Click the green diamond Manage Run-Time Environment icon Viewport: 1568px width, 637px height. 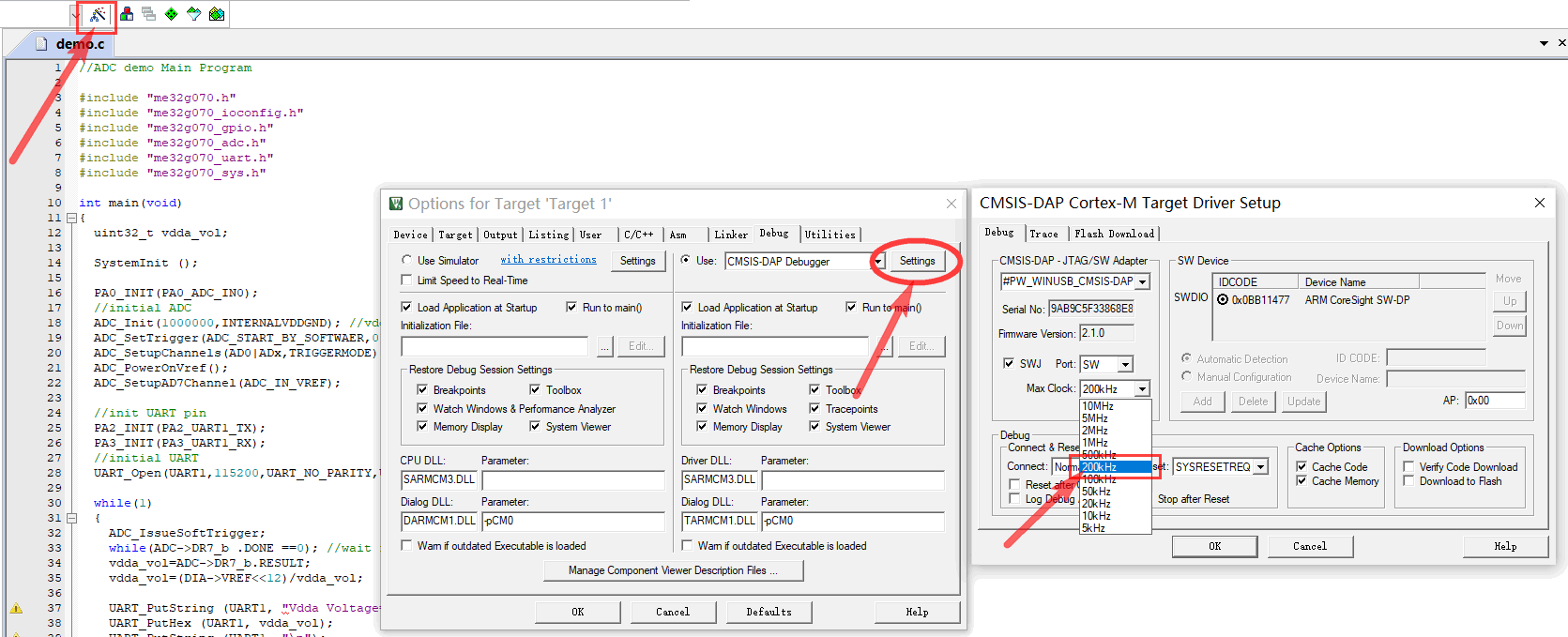tap(171, 14)
